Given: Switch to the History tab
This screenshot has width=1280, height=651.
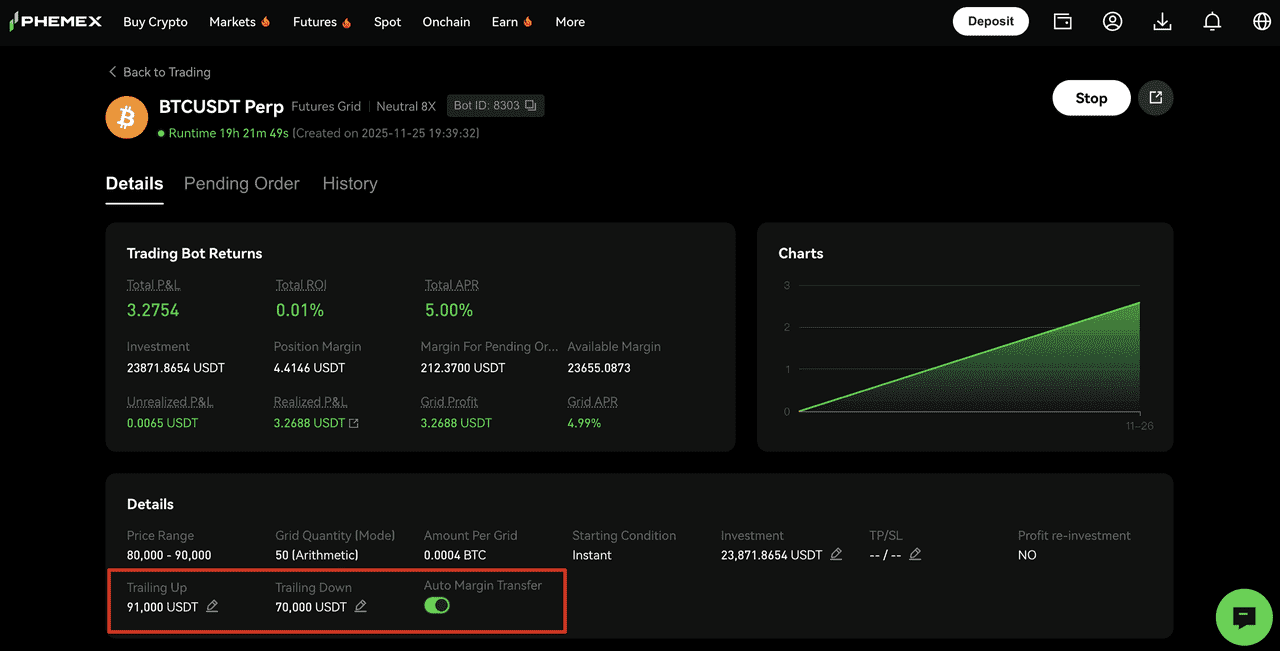Looking at the screenshot, I should tap(350, 184).
